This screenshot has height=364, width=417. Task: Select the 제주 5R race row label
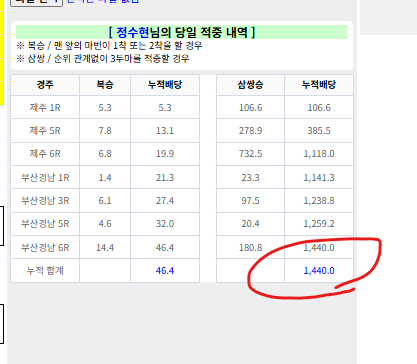45,131
